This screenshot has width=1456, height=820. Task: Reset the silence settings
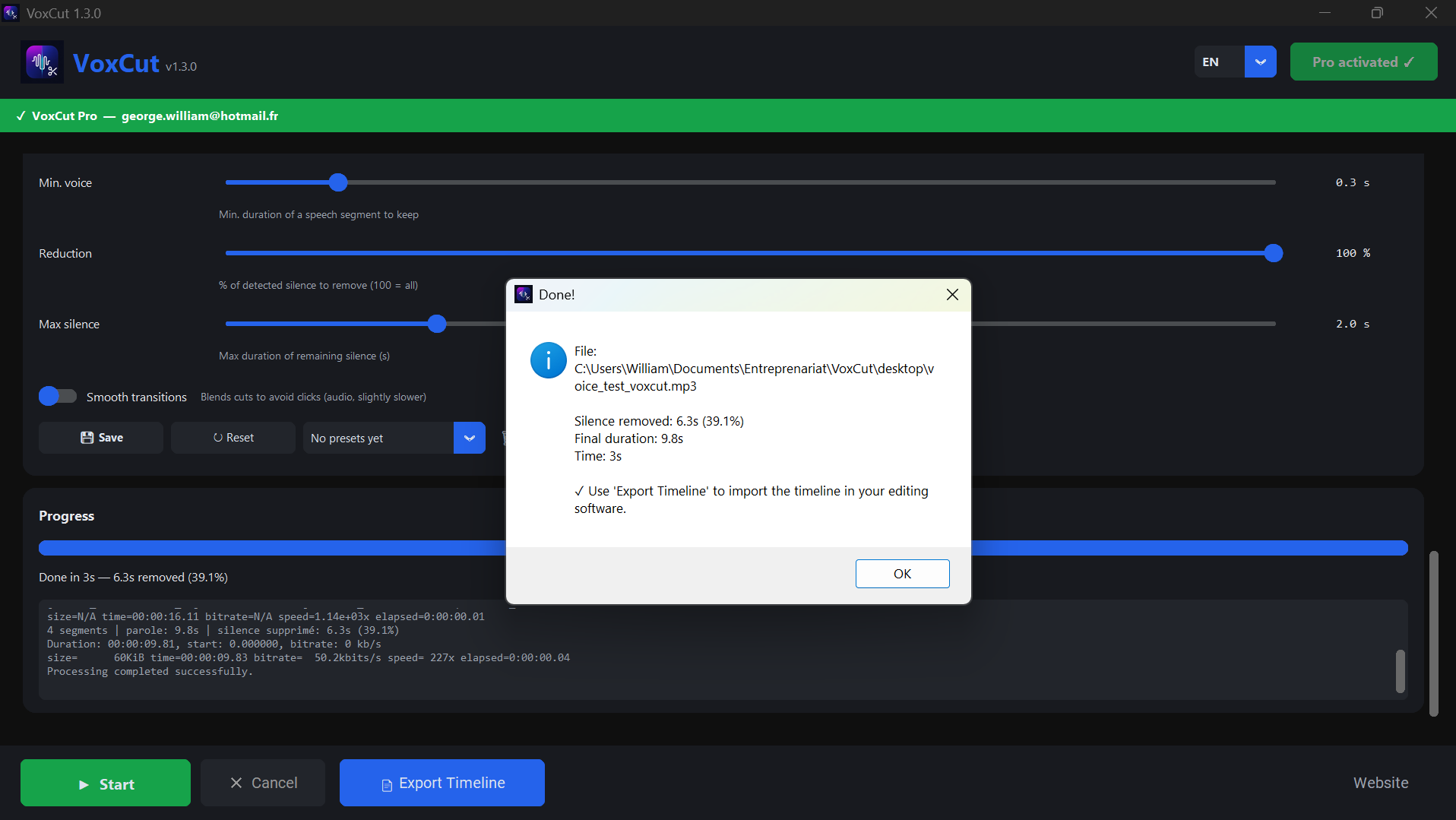[233, 438]
